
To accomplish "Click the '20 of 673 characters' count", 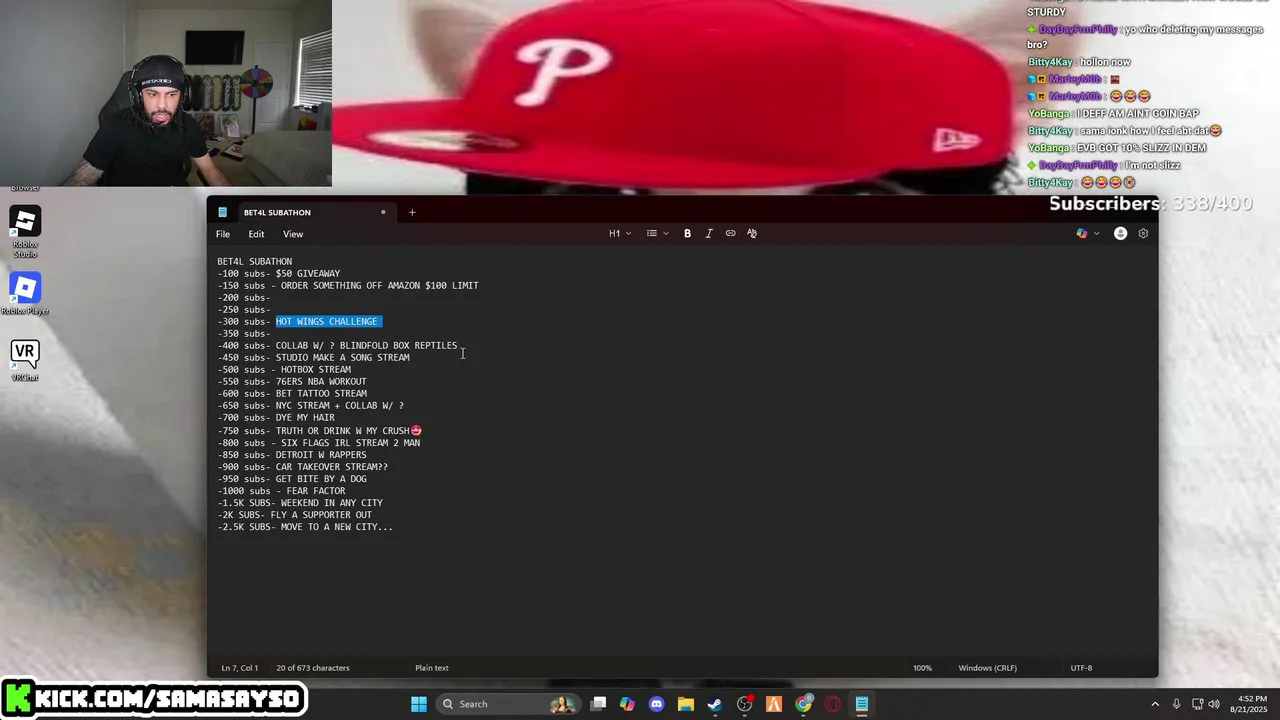I will click(x=313, y=668).
